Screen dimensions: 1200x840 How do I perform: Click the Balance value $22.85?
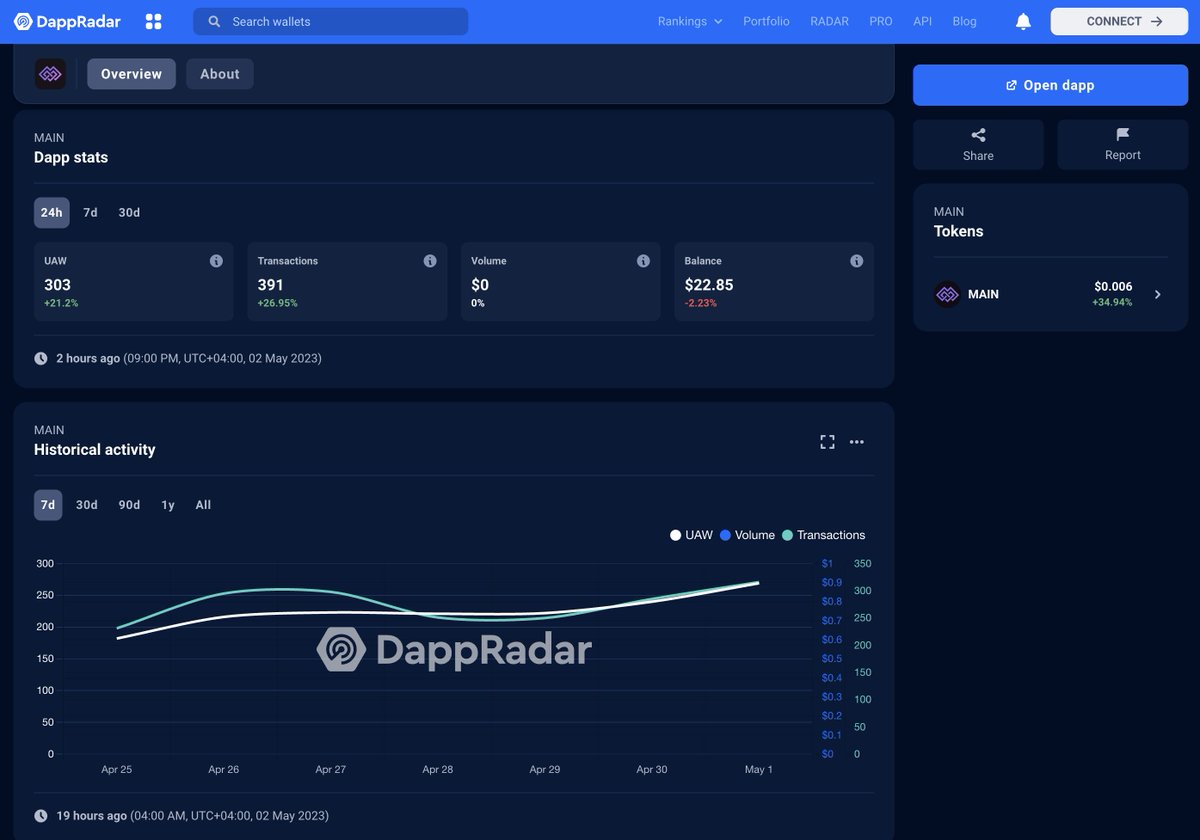click(709, 285)
